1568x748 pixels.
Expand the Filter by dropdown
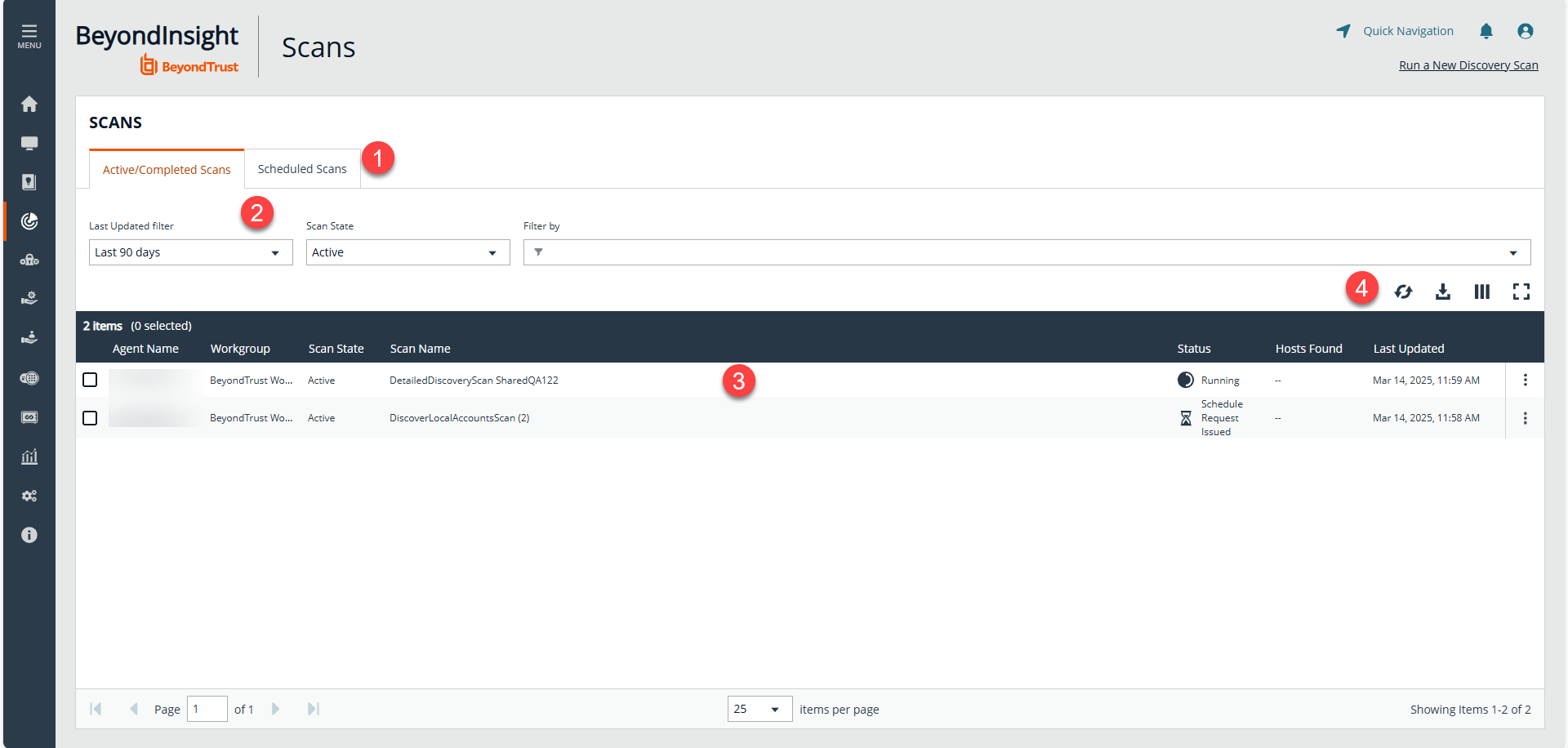click(x=1027, y=252)
